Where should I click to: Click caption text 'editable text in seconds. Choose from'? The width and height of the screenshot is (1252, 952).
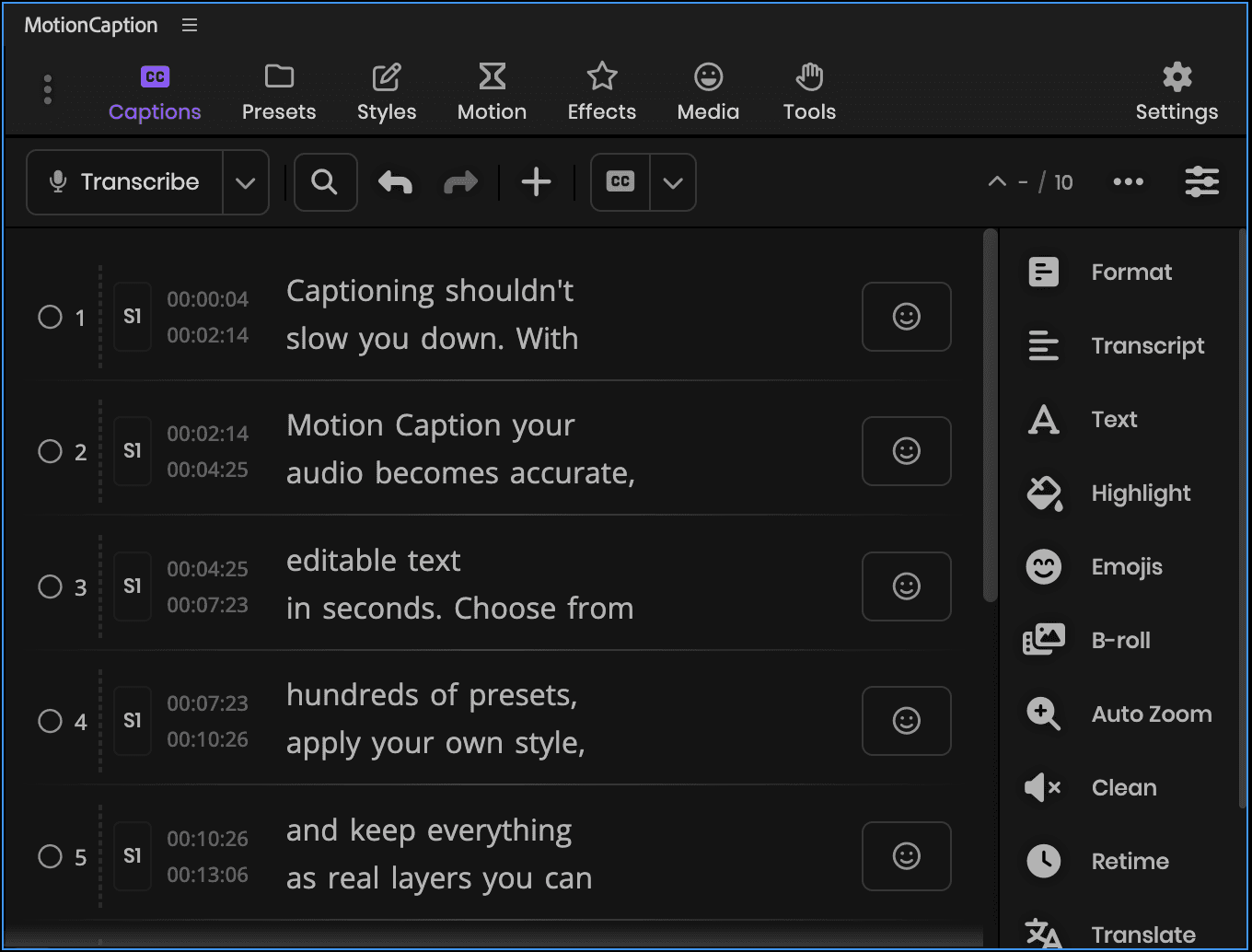point(460,585)
